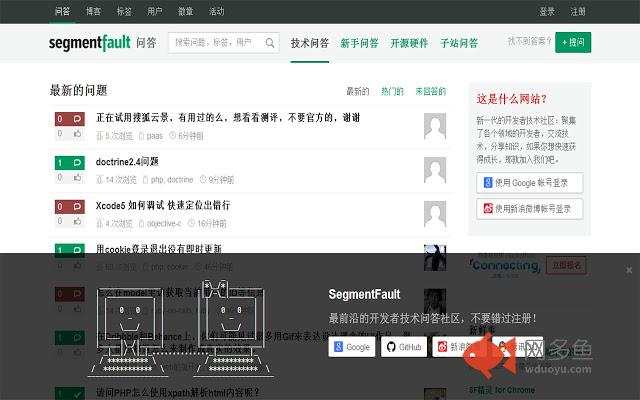
Task: Open avatar of Xcode5 question author
Action: (x=435, y=214)
